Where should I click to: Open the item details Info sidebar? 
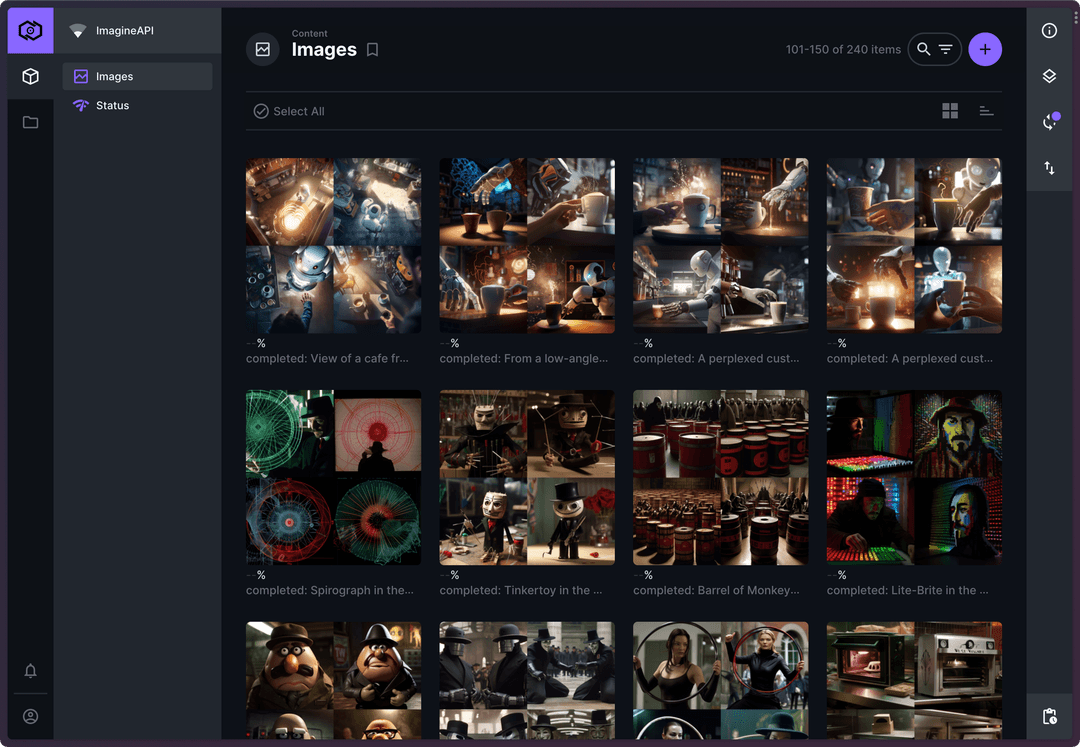1049,30
